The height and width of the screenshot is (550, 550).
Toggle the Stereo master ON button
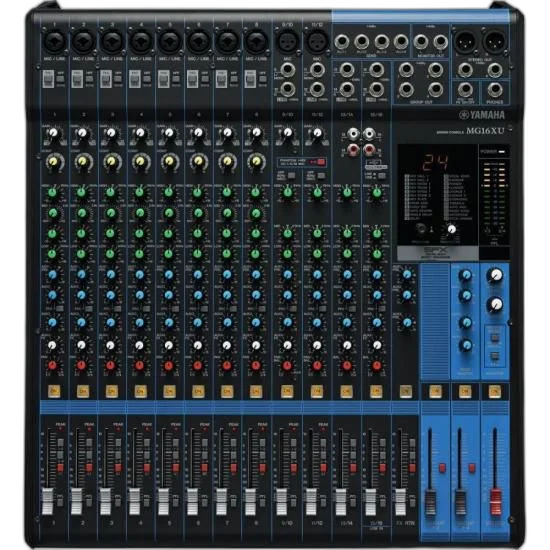[x=495, y=391]
